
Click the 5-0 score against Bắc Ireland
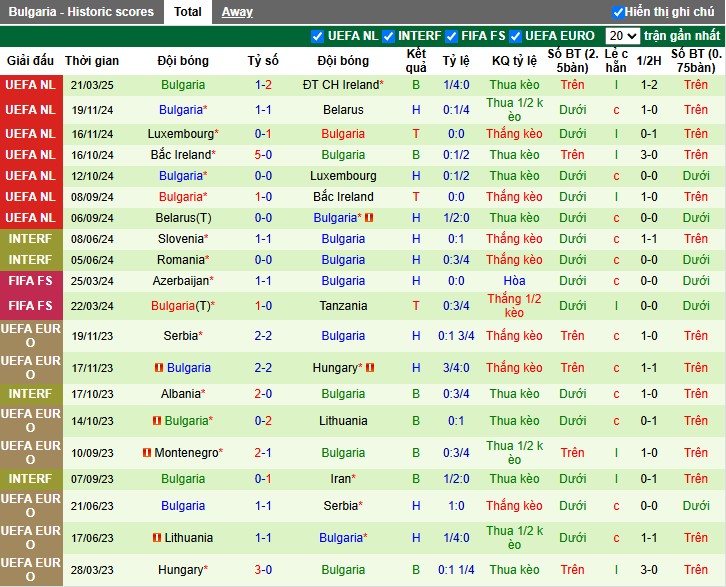click(263, 155)
